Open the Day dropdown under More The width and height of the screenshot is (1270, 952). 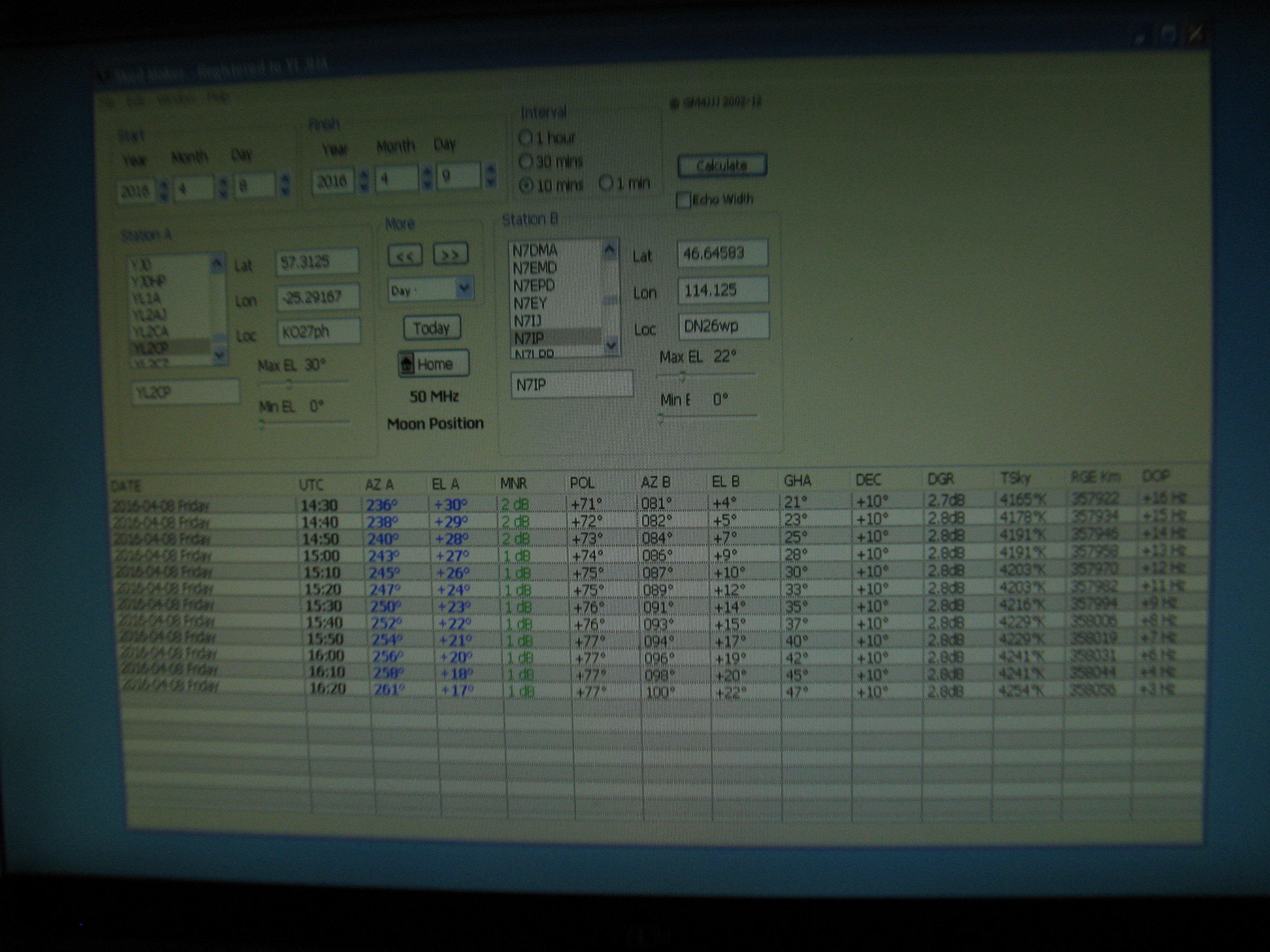click(464, 288)
